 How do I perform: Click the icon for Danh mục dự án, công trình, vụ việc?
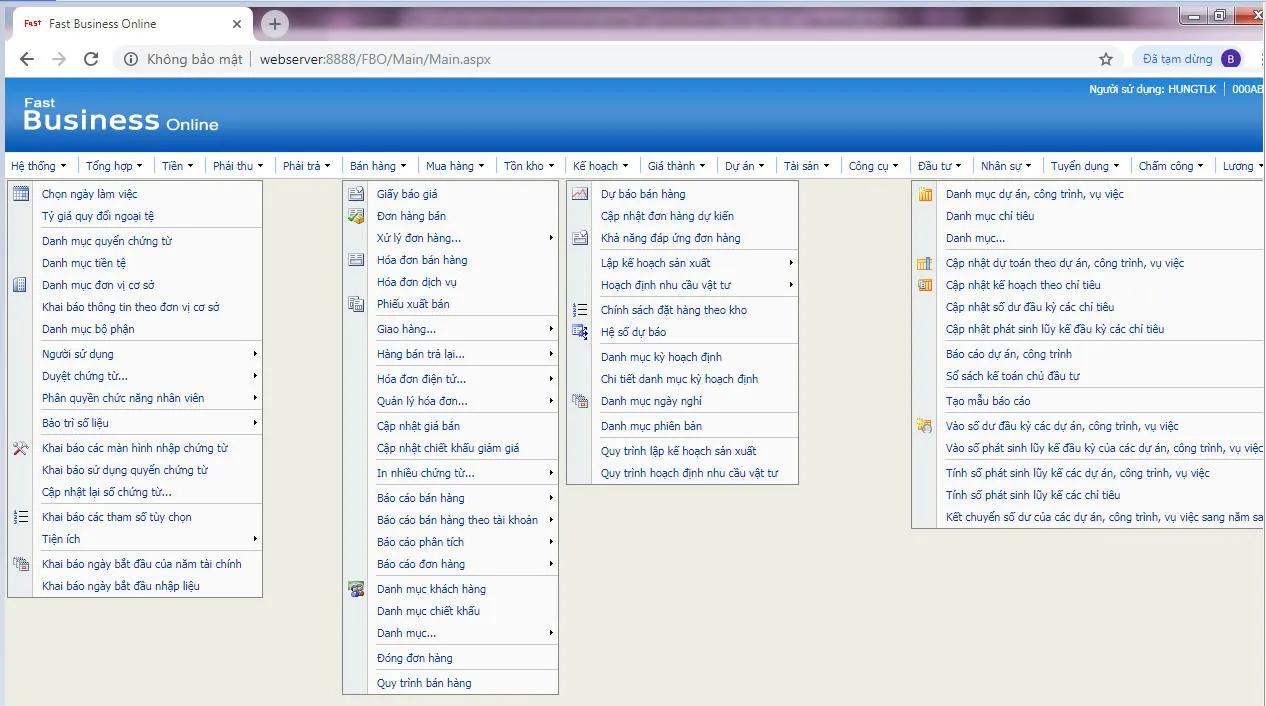[925, 194]
